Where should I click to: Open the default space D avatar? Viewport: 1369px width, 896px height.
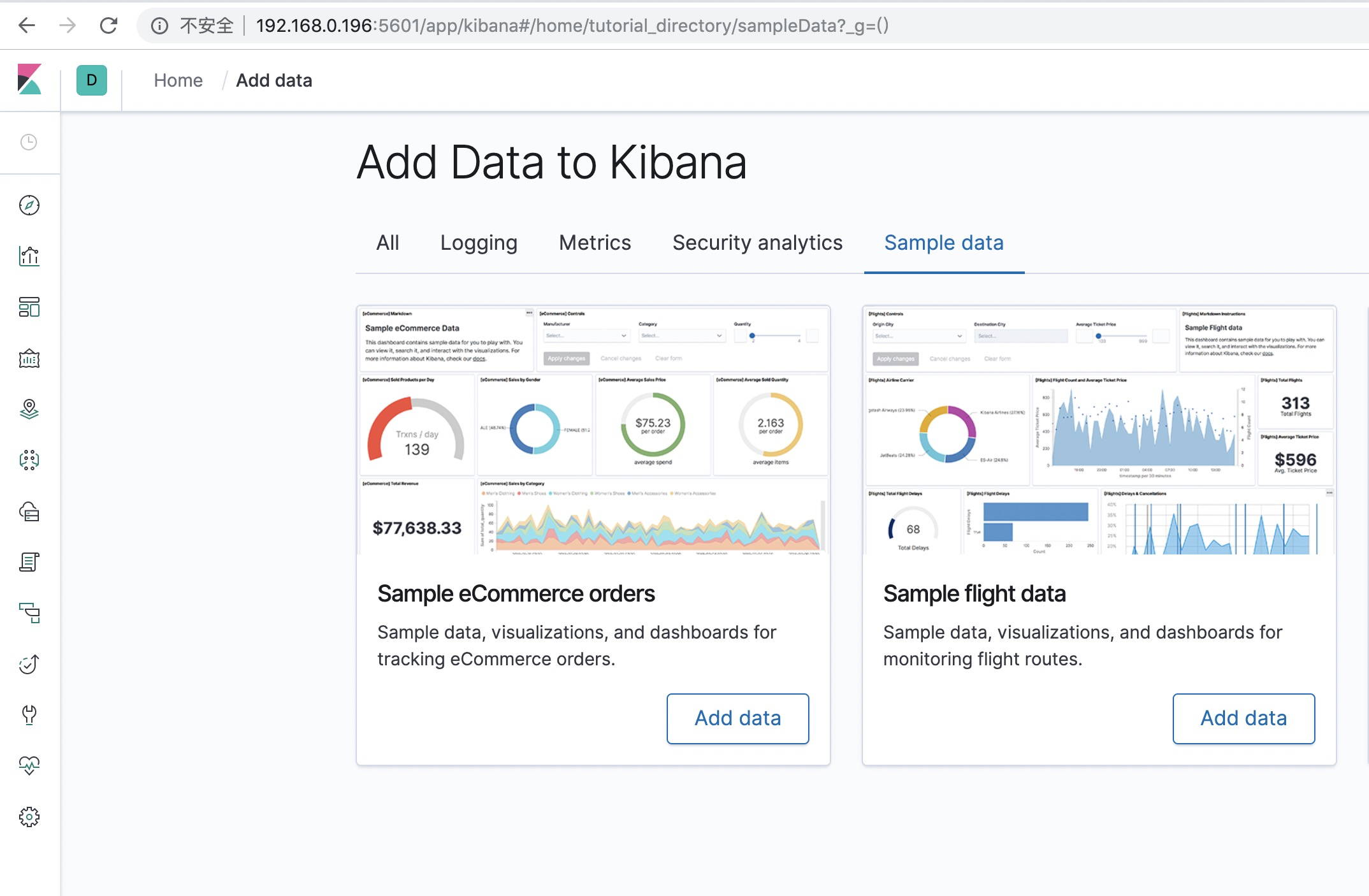[x=92, y=80]
